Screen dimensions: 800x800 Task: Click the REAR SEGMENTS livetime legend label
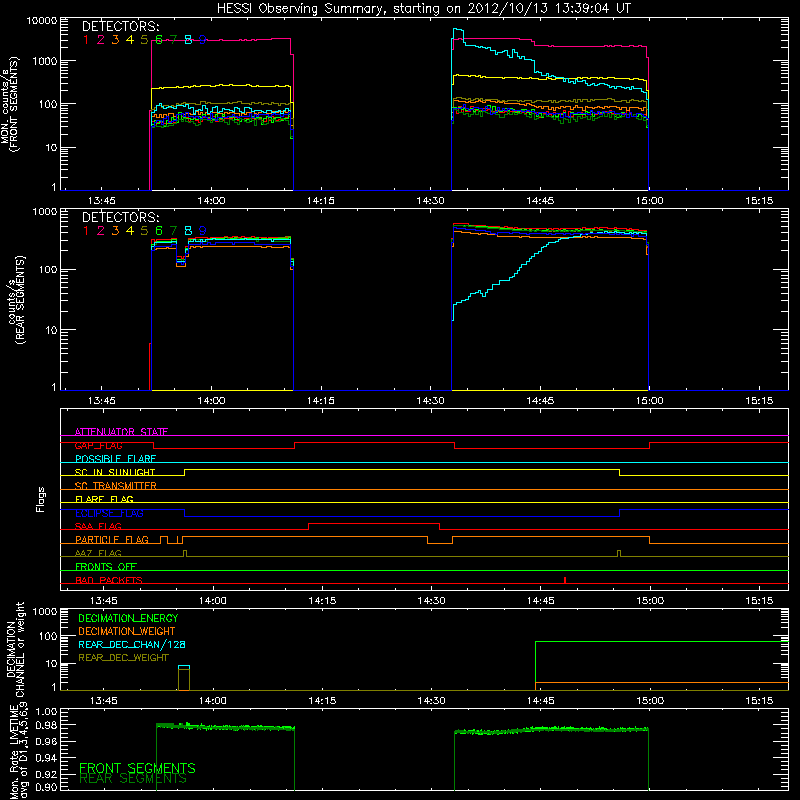(x=133, y=779)
